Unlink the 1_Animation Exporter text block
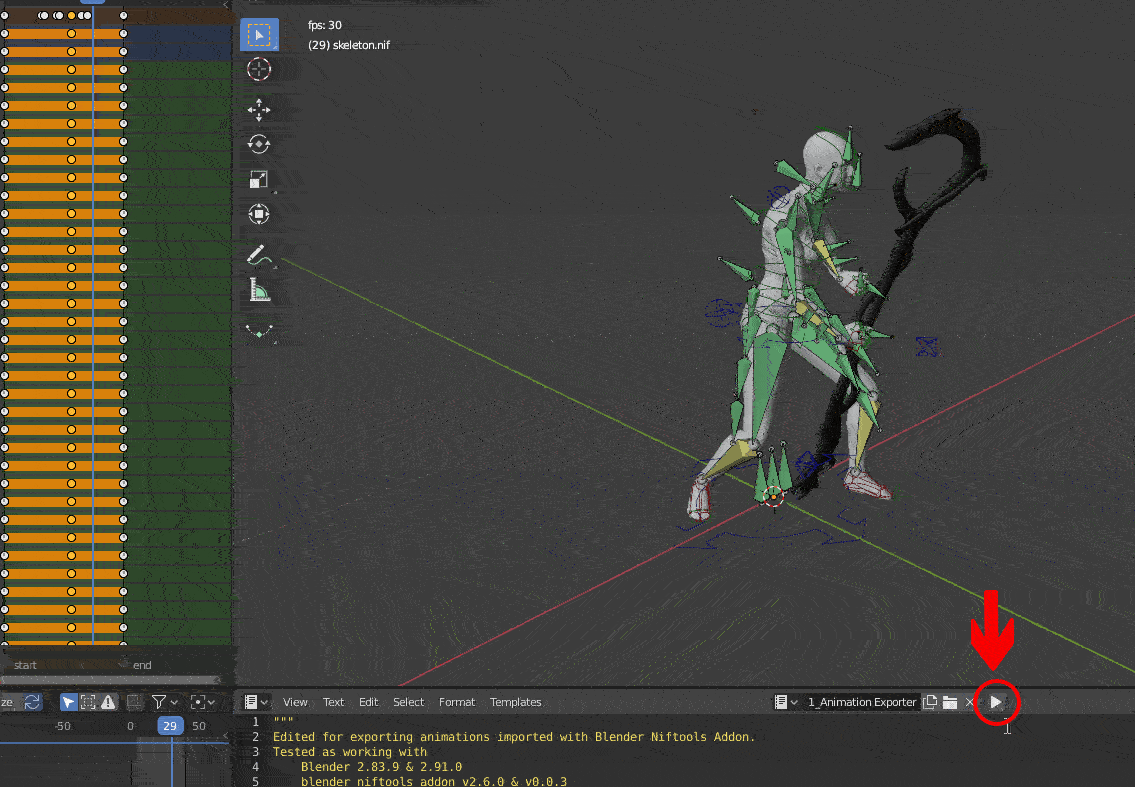The height and width of the screenshot is (787, 1135). coord(970,702)
